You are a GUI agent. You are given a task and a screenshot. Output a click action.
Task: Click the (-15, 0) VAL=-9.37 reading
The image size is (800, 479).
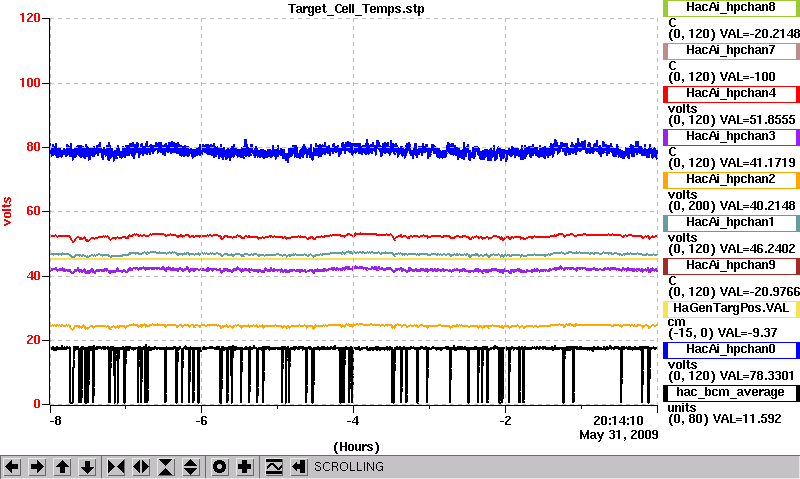[x=722, y=333]
